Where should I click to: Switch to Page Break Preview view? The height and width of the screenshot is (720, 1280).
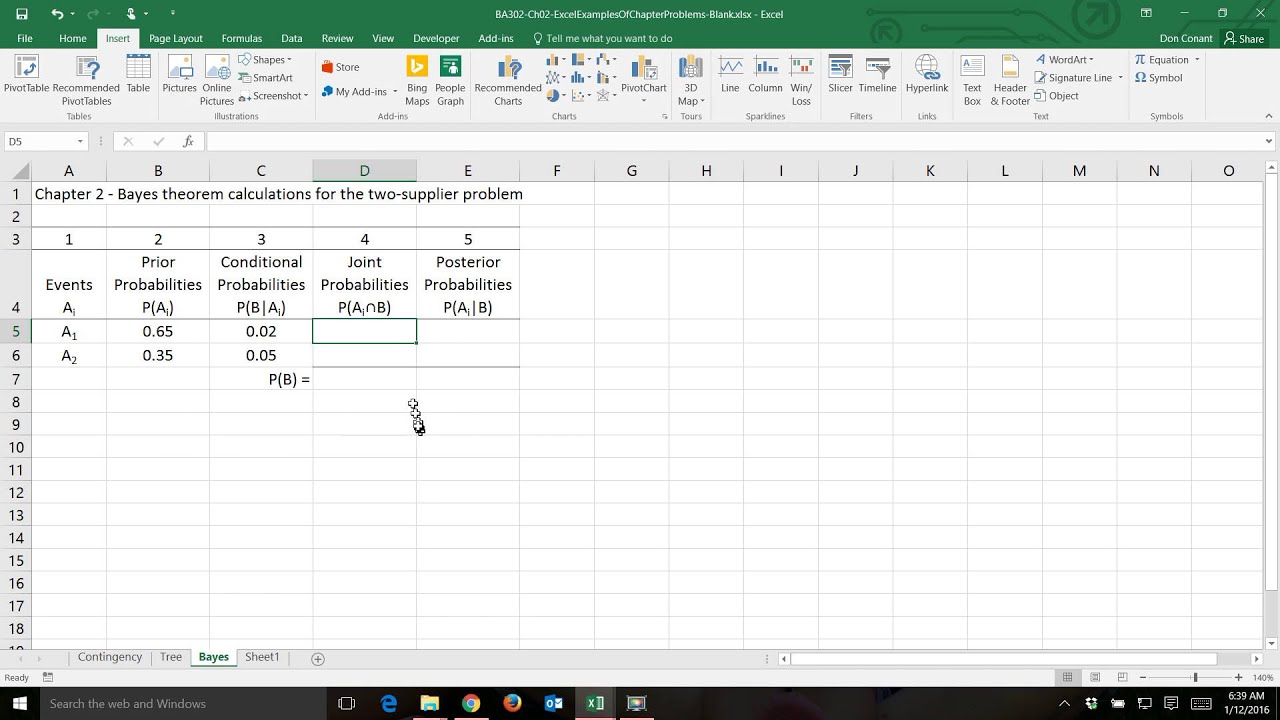(x=1122, y=678)
